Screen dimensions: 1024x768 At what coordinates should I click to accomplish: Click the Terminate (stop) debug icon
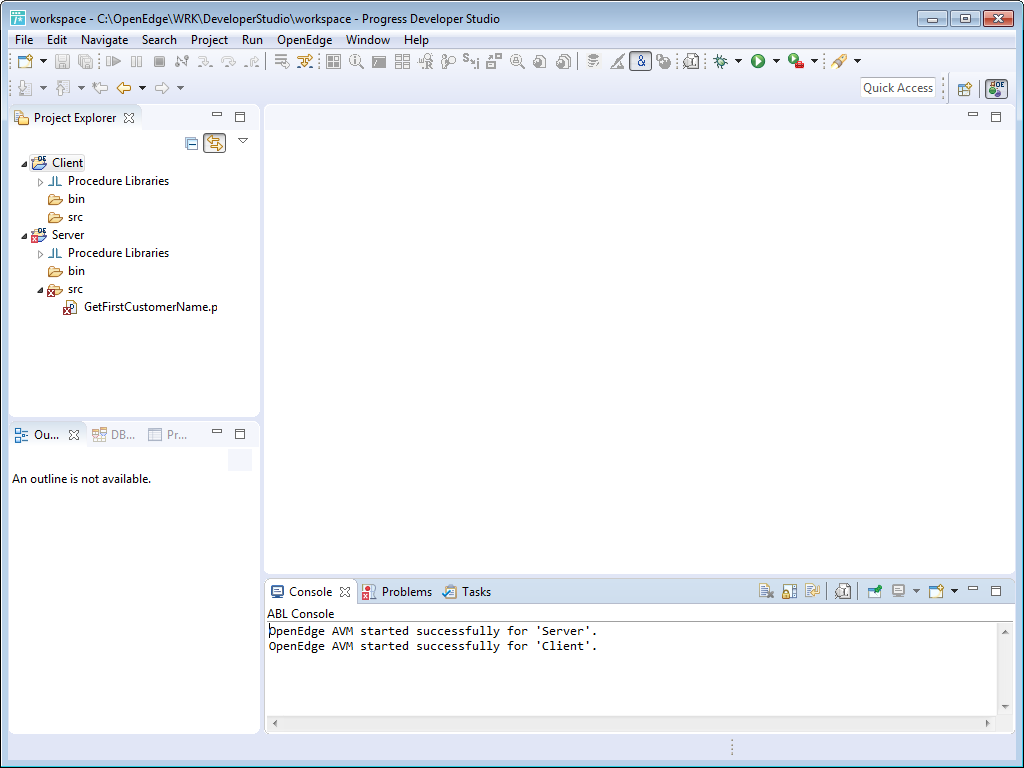click(x=159, y=61)
